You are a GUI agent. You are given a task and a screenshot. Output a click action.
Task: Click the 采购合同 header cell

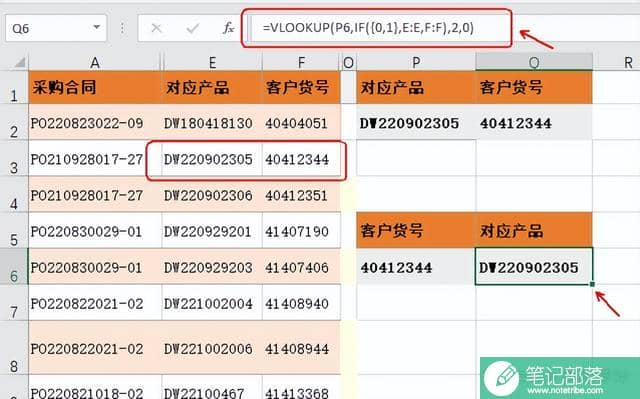click(x=95, y=87)
